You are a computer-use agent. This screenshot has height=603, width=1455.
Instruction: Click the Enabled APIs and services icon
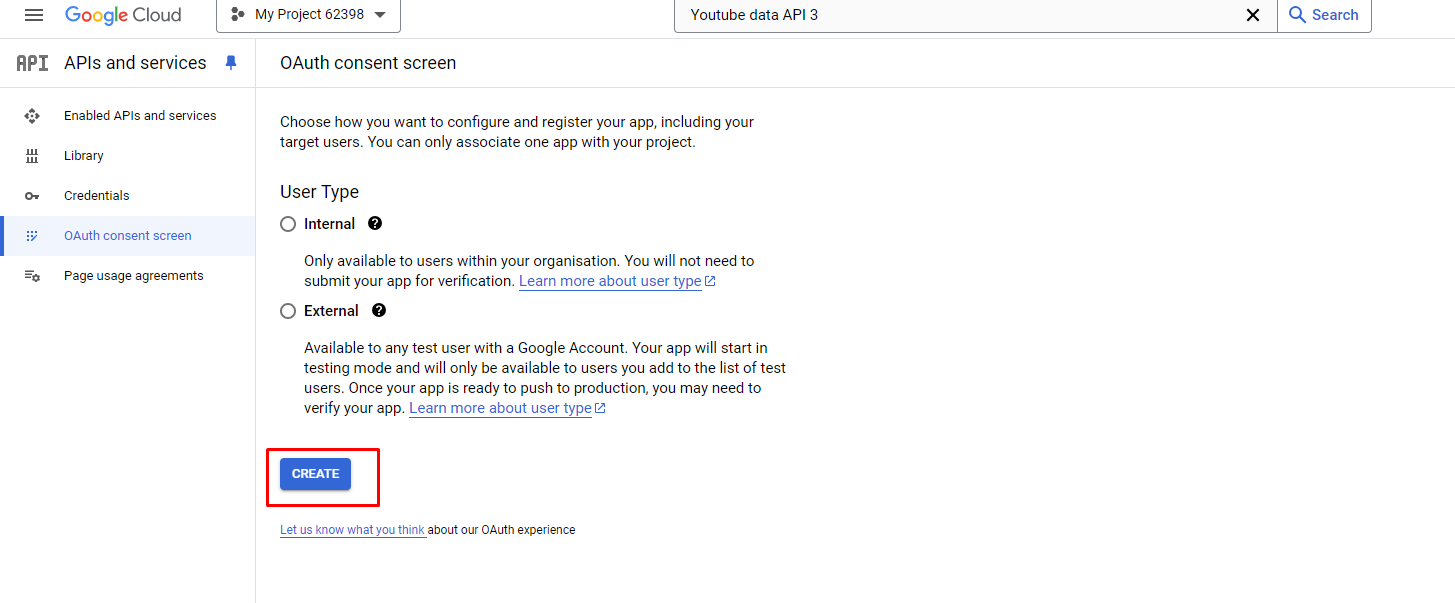(x=32, y=115)
